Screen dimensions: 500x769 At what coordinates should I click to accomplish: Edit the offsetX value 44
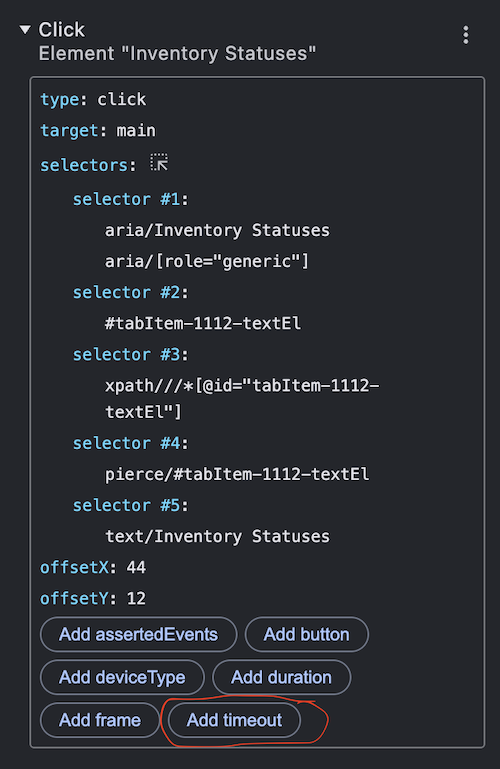[x=136, y=567]
